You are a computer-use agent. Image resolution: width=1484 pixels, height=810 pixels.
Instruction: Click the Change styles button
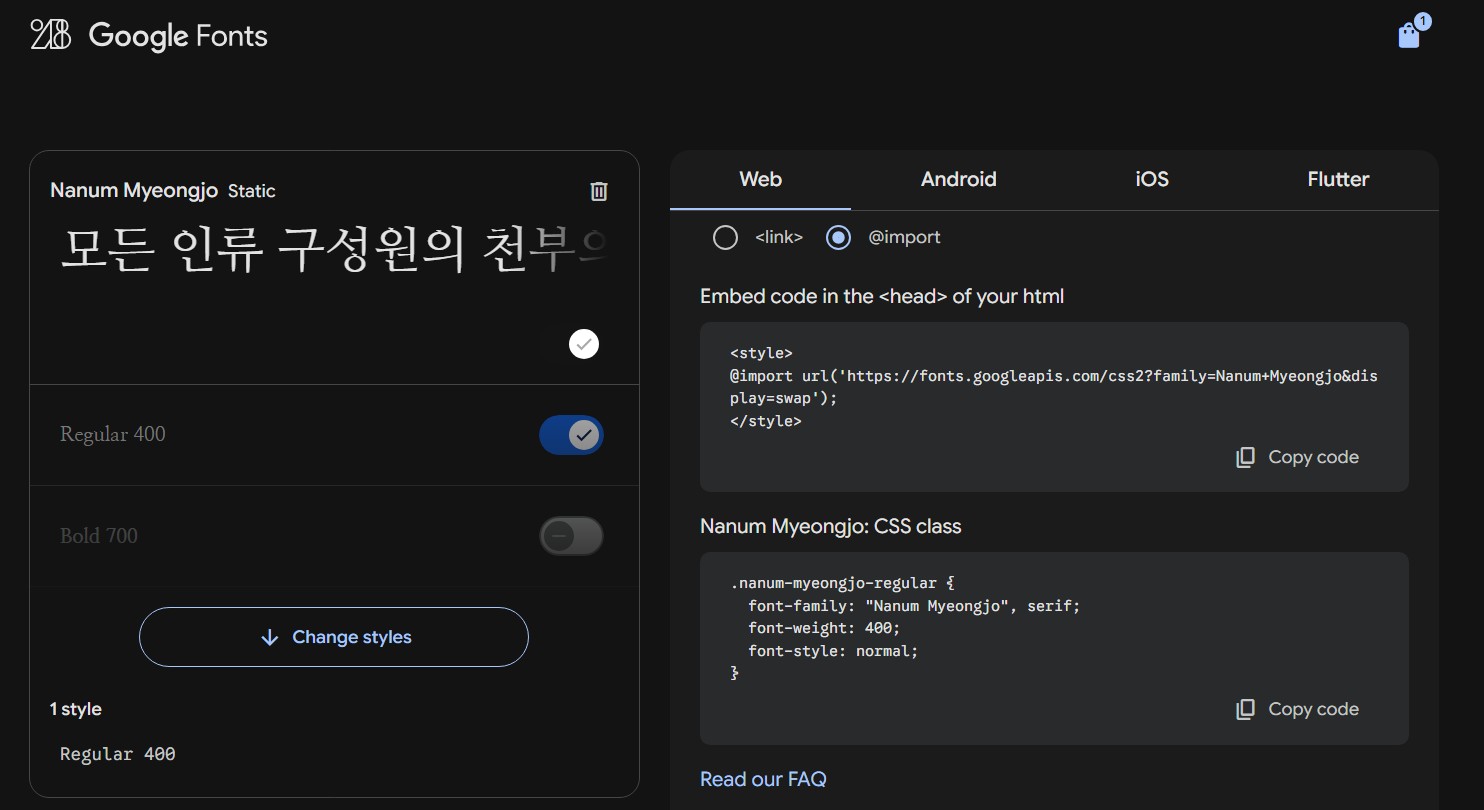tap(334, 637)
